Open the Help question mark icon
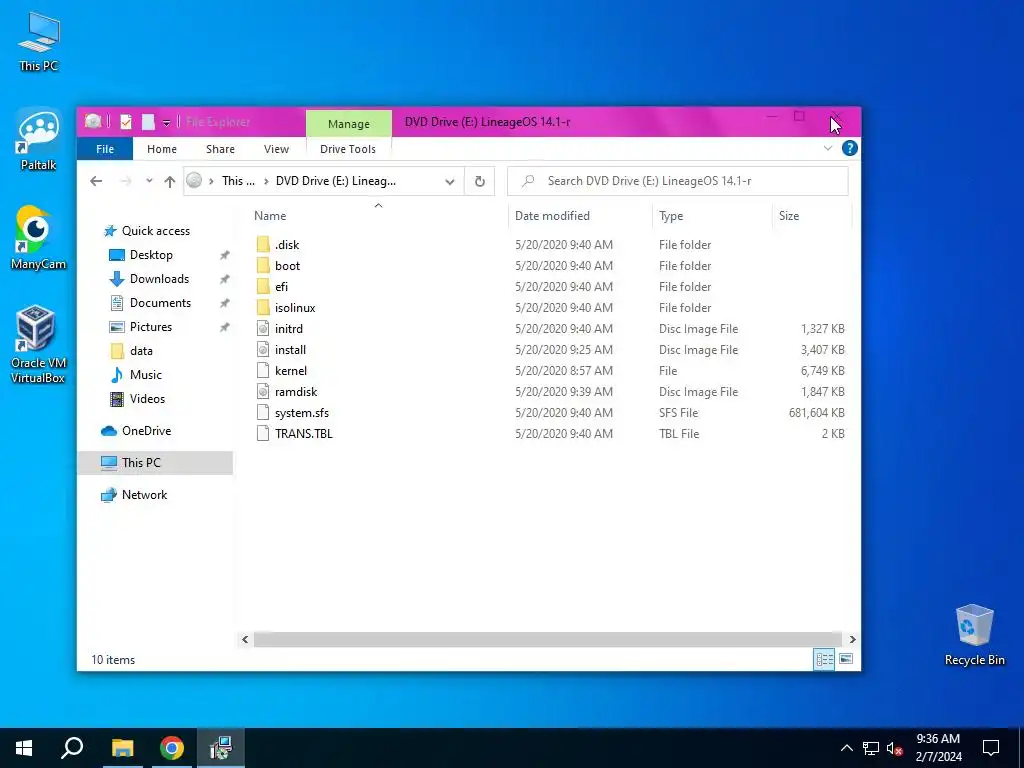This screenshot has height=768, width=1024. (849, 148)
